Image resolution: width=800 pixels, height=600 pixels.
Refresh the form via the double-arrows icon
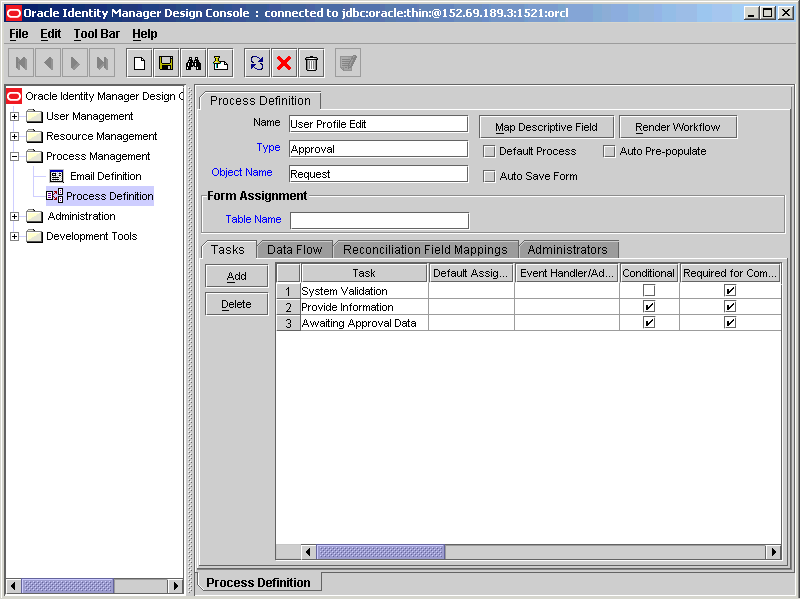click(256, 62)
